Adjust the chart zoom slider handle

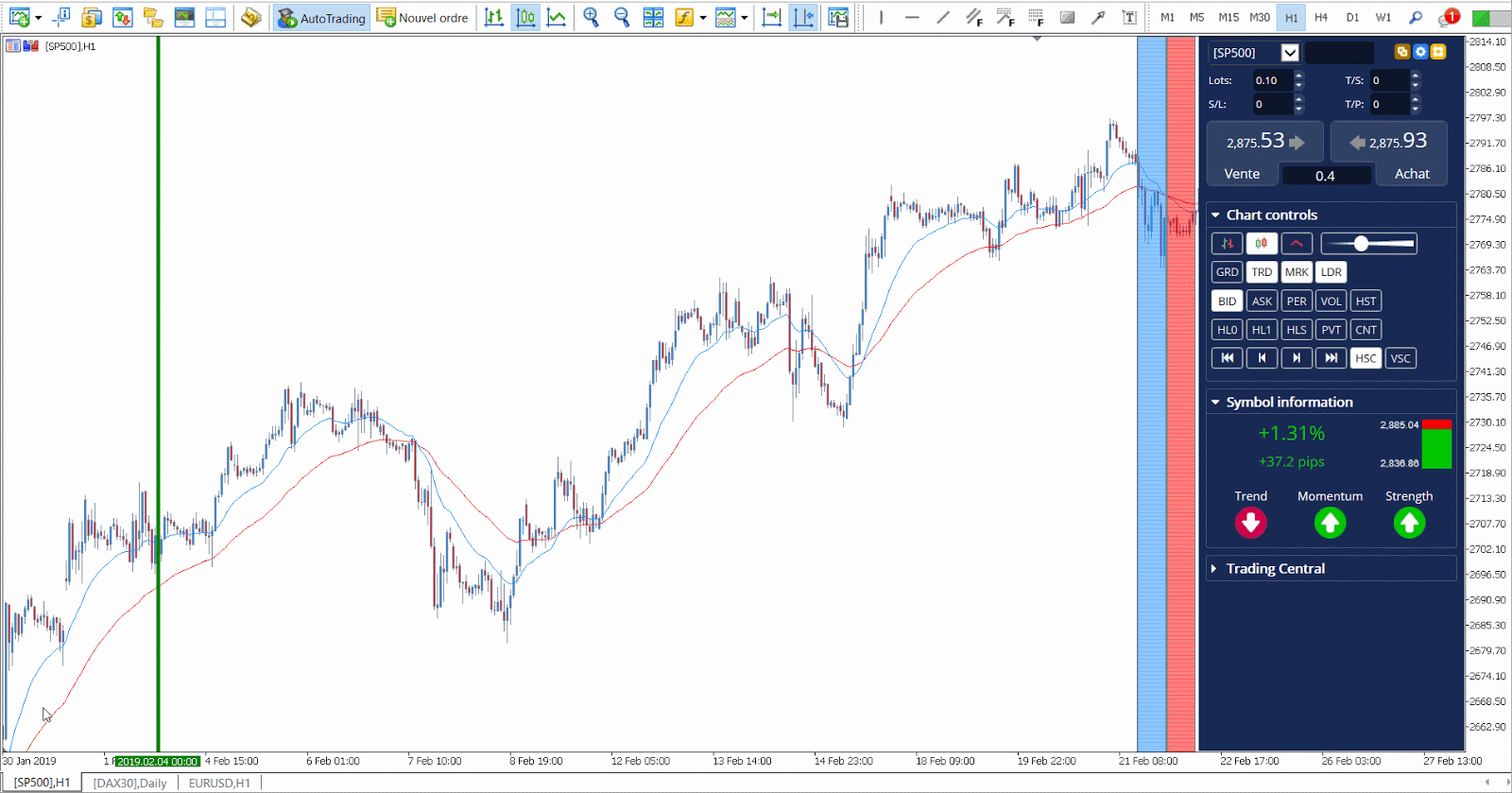pyautogui.click(x=1361, y=244)
